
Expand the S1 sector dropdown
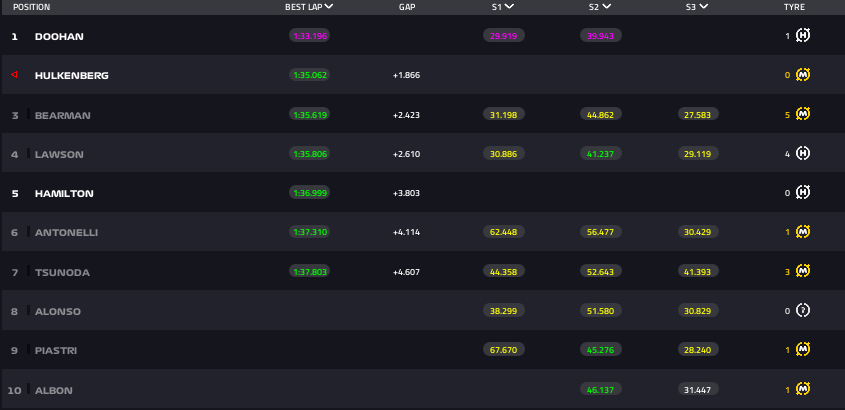[x=510, y=6]
